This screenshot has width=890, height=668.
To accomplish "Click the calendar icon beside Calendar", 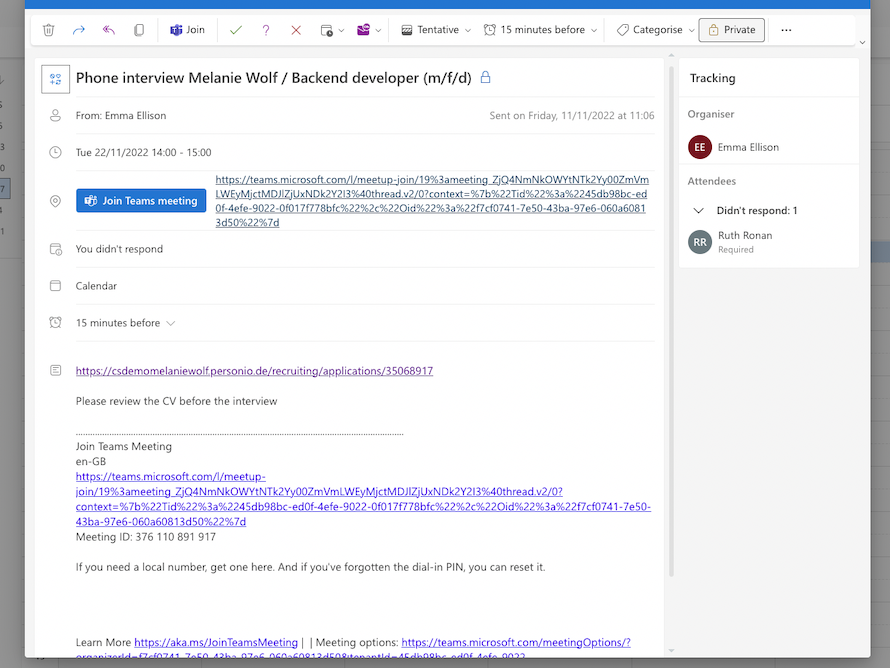I will tap(55, 285).
